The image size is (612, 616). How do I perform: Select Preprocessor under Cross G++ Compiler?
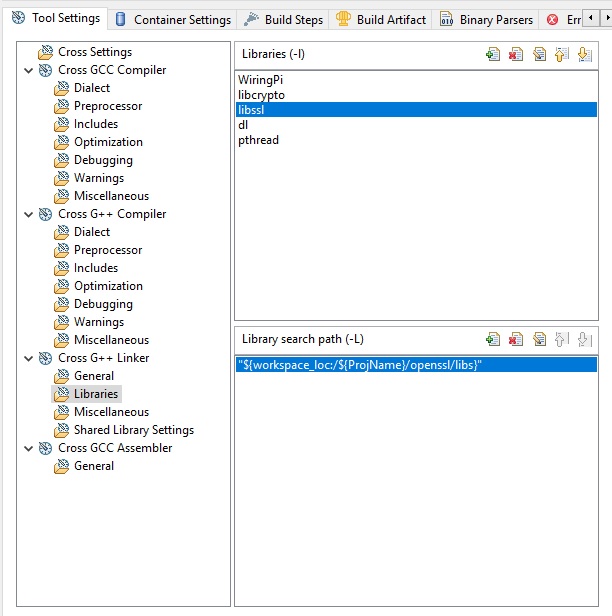pyautogui.click(x=108, y=250)
